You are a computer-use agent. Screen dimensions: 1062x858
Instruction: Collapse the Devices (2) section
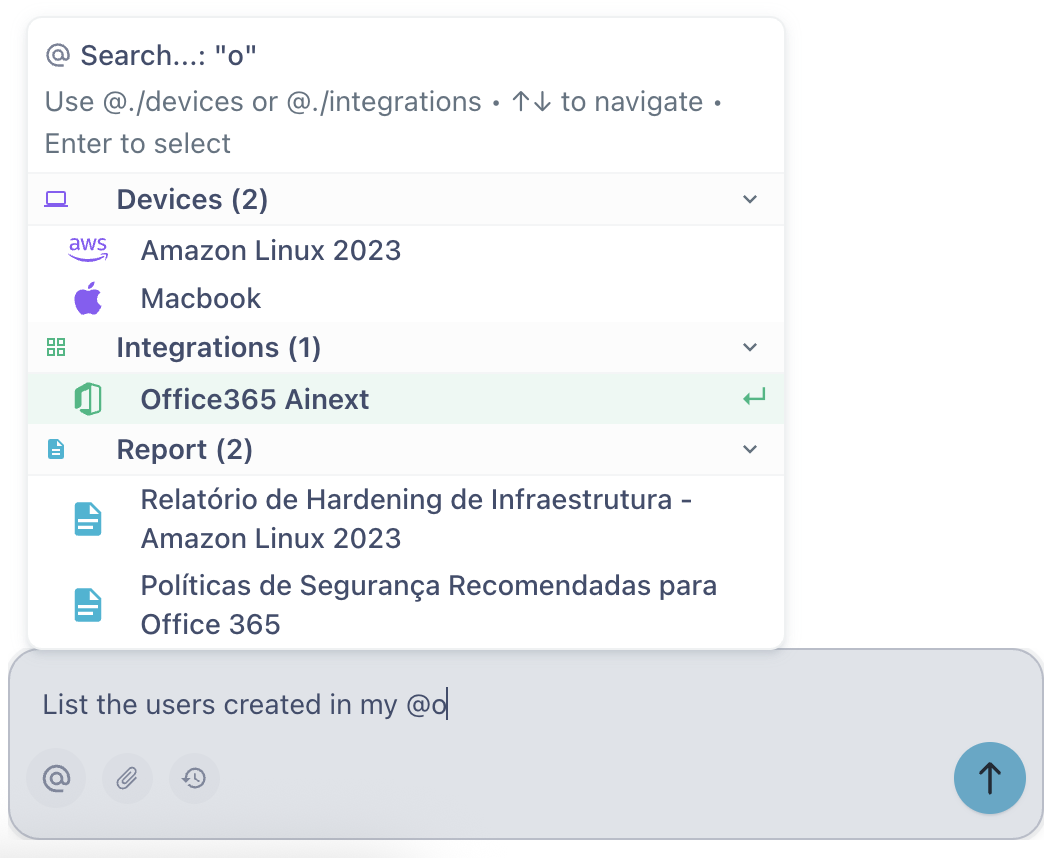(x=750, y=199)
